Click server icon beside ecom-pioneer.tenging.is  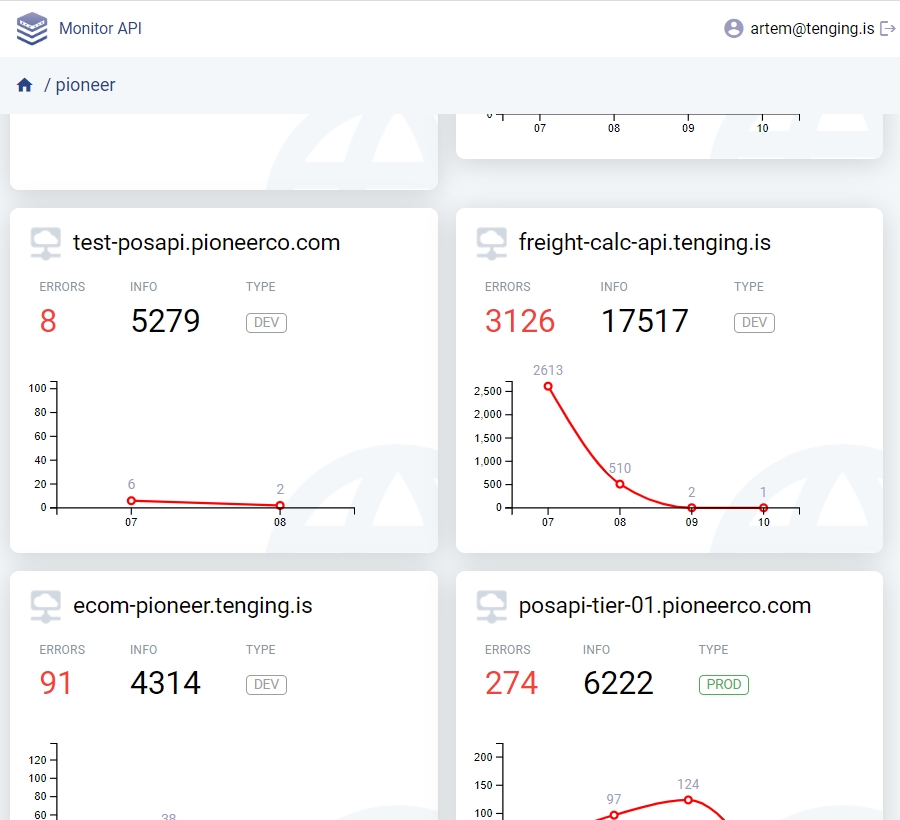coord(45,606)
